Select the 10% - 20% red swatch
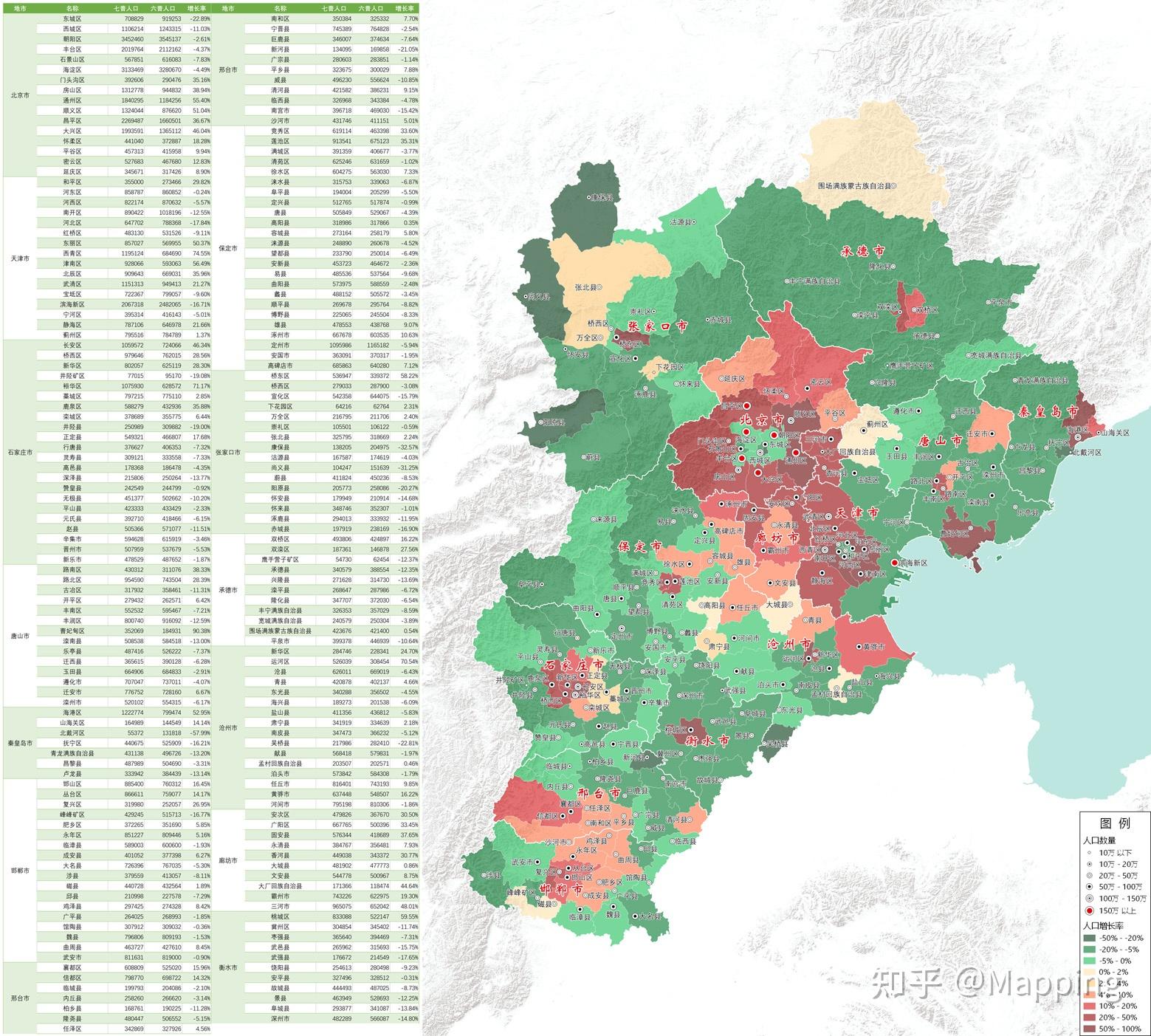 1090,1006
